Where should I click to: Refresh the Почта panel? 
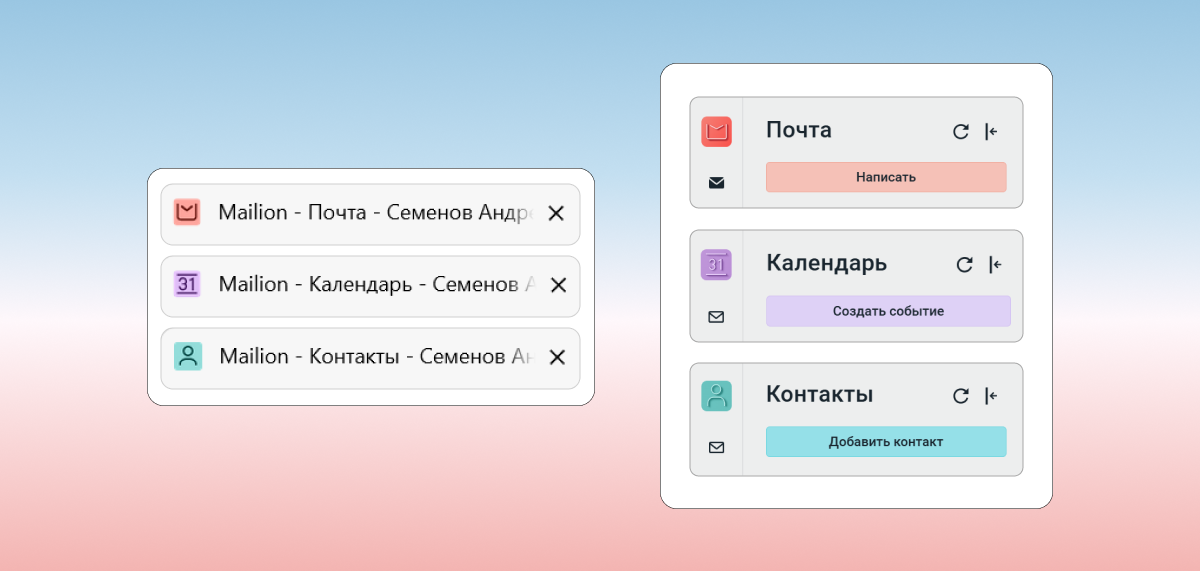tap(960, 131)
